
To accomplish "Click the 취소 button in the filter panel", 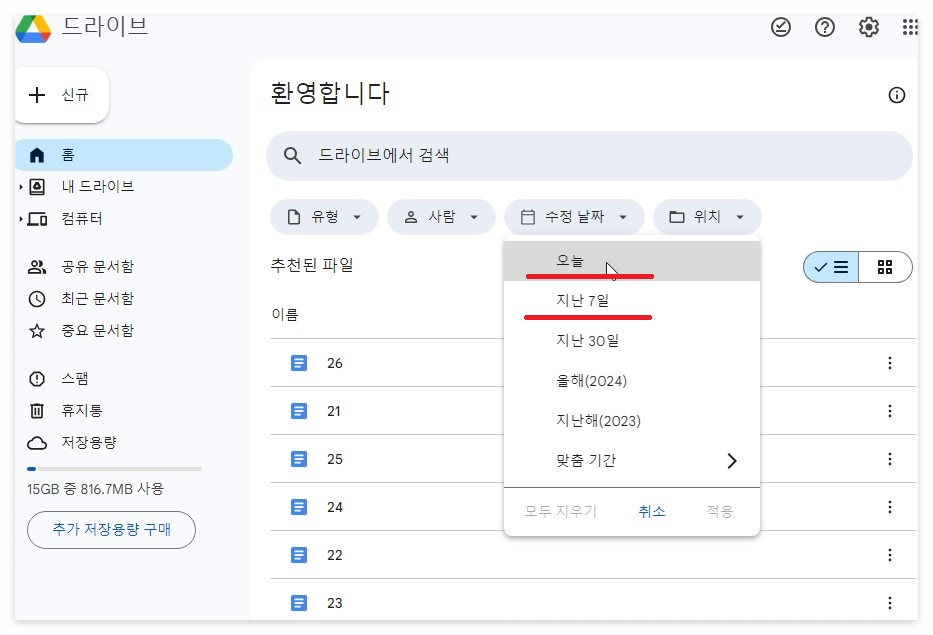I will tap(651, 510).
